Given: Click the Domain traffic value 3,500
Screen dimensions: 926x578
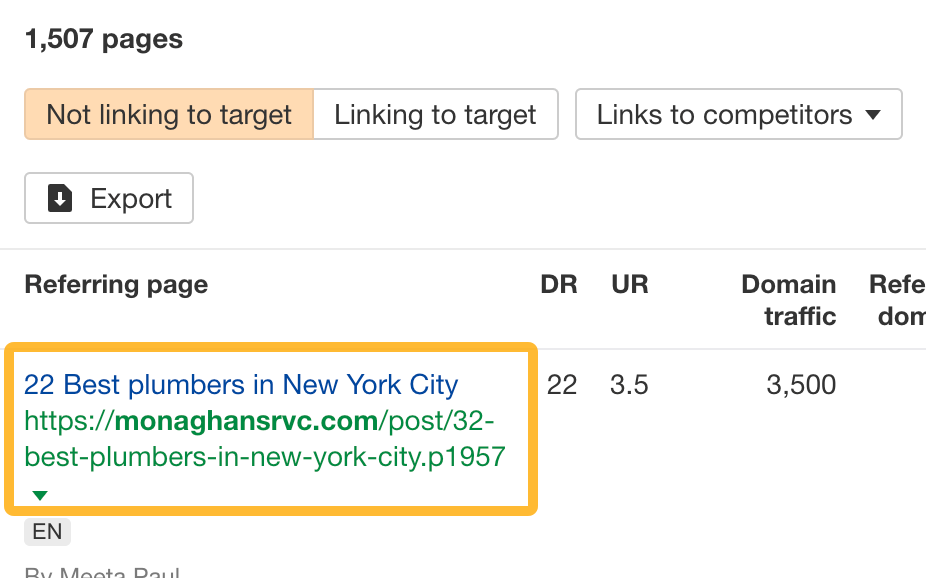Looking at the screenshot, I should point(801,384).
